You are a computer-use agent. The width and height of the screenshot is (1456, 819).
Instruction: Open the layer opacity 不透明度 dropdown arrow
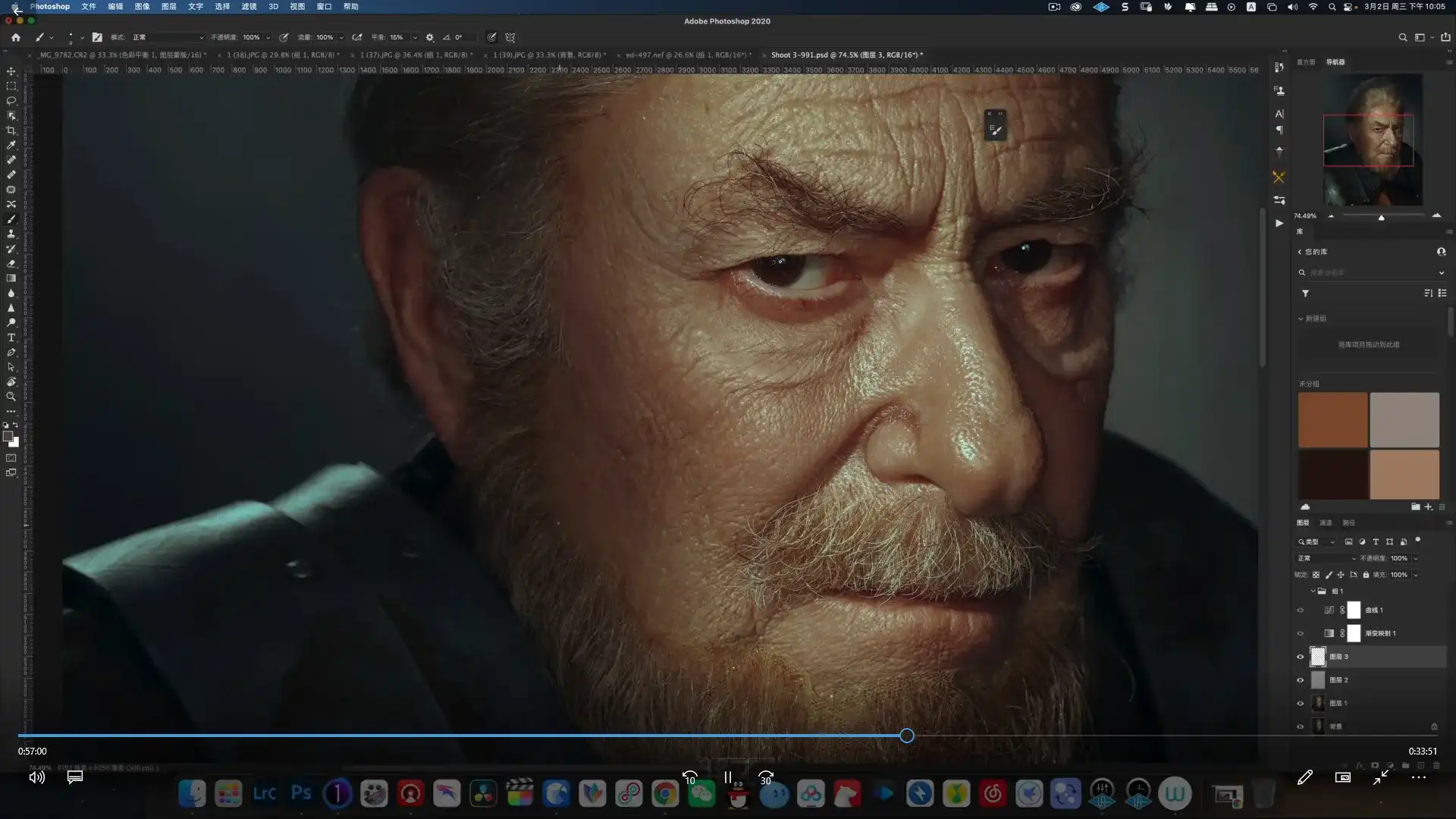click(x=1415, y=558)
